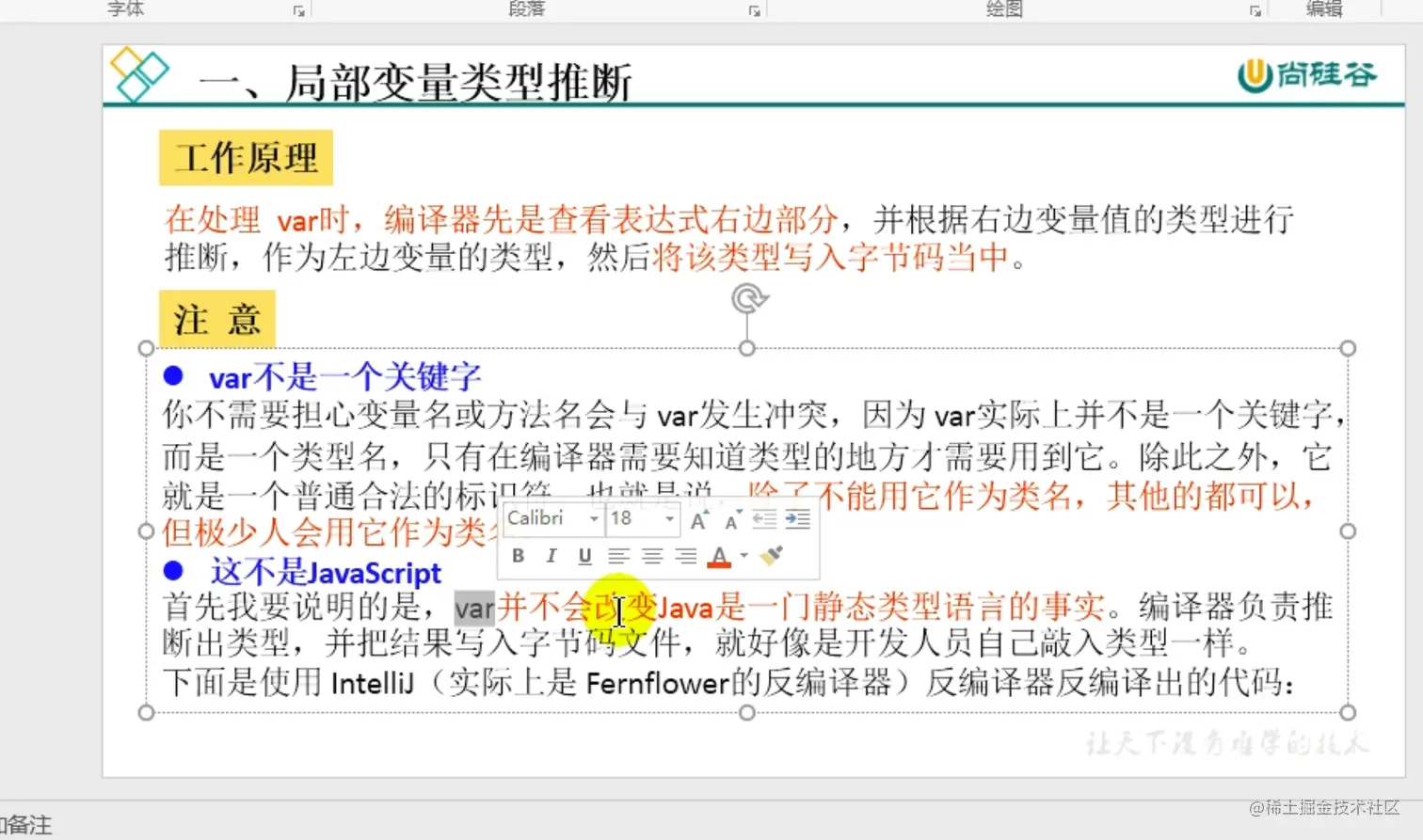The height and width of the screenshot is (840, 1423).
Task: Select the Format Painter brush icon
Action: pyautogui.click(x=772, y=556)
